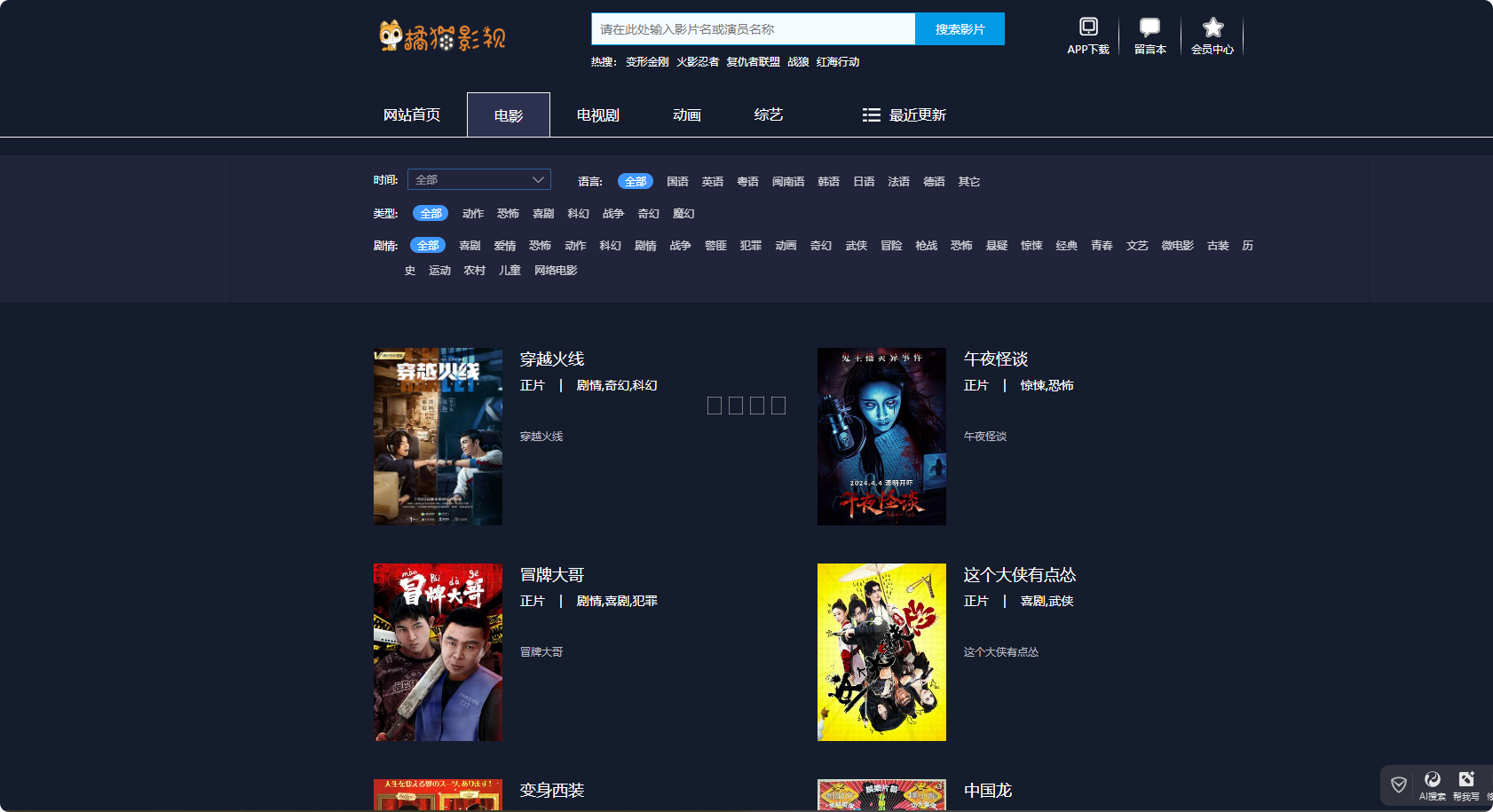Filter 剧情 by 冒险
Screen dimensions: 1493x812
[x=891, y=245]
